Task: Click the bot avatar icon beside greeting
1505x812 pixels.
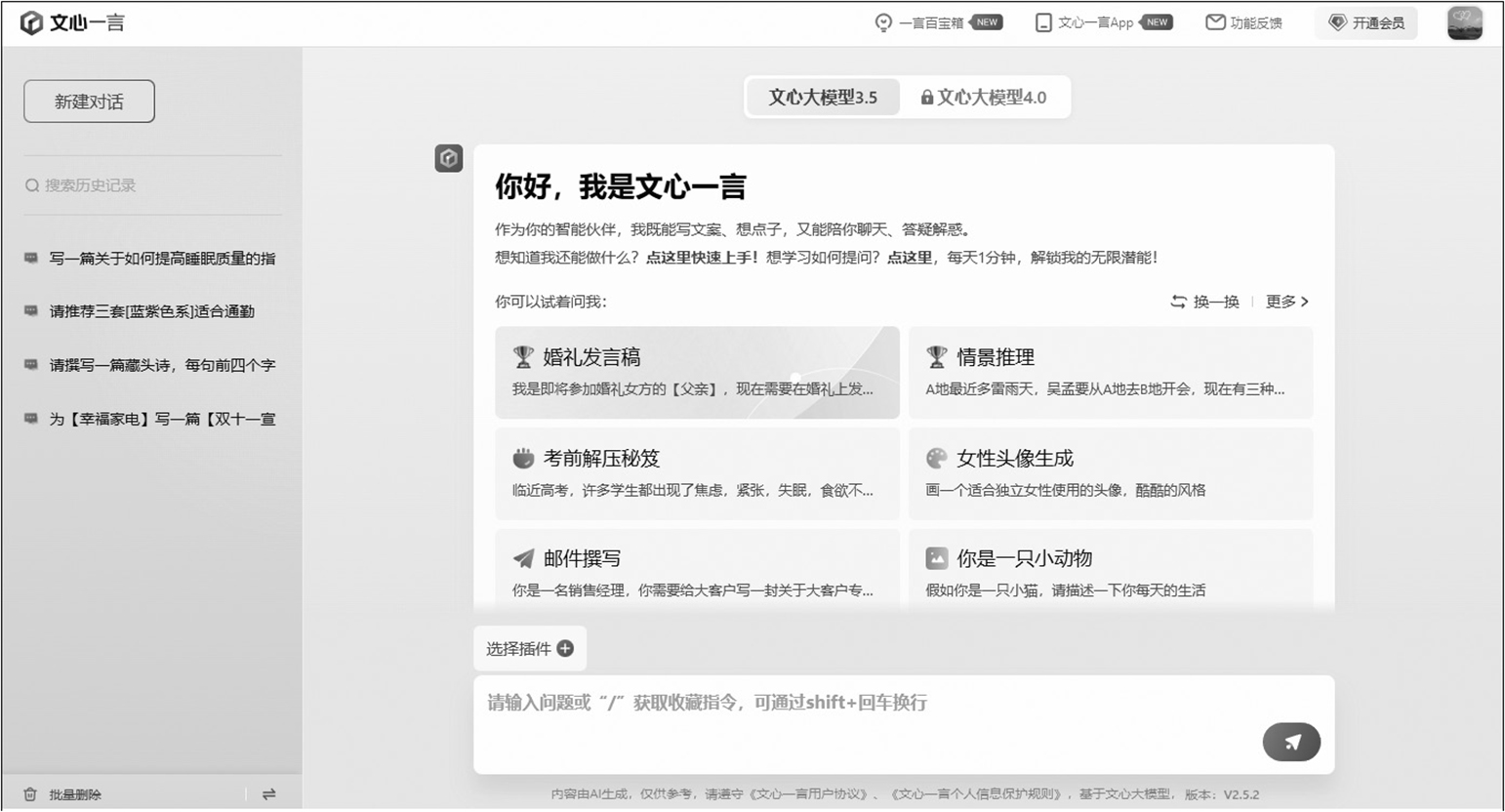Action: (x=449, y=158)
